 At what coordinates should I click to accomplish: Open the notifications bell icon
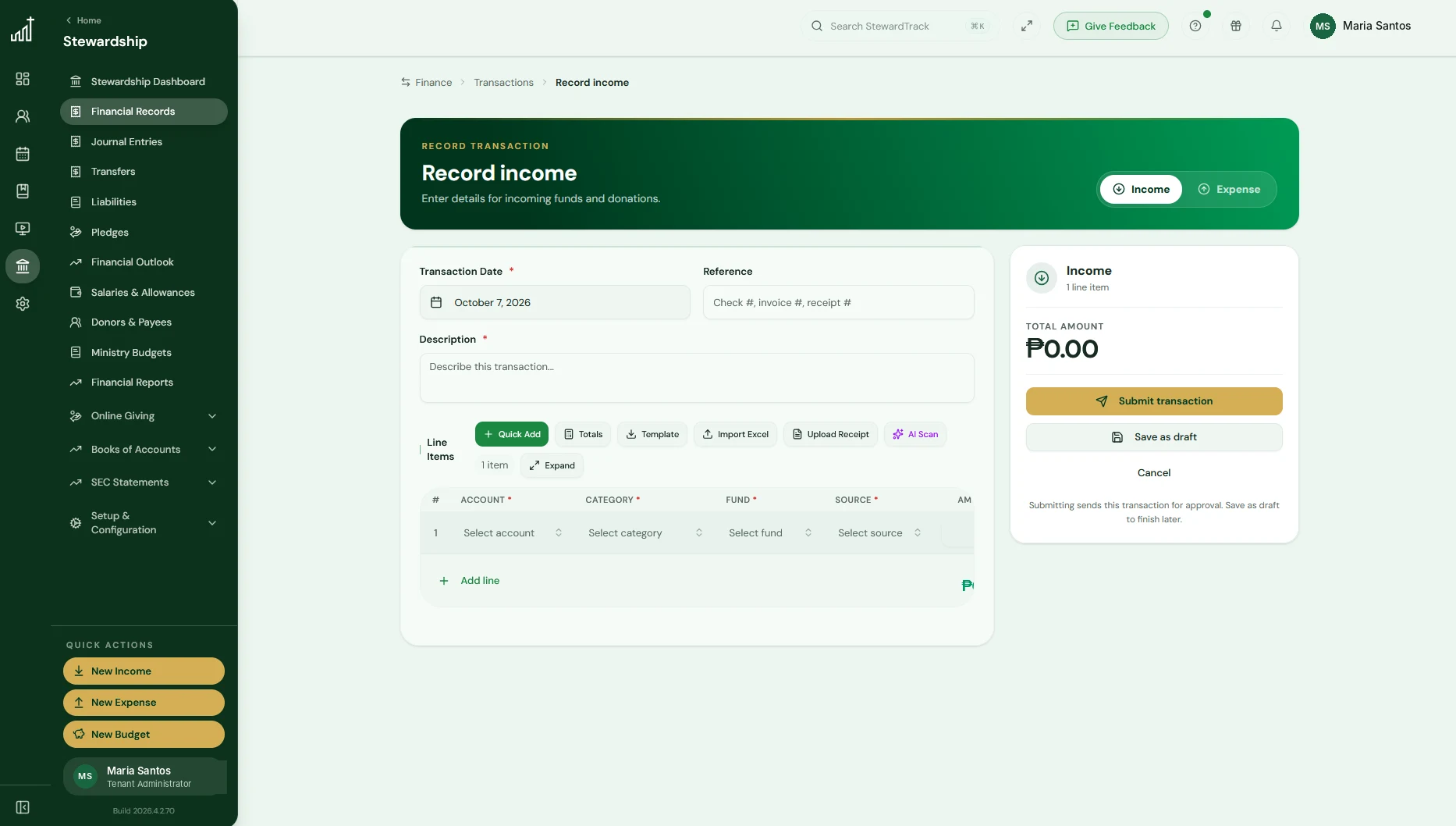point(1277,26)
